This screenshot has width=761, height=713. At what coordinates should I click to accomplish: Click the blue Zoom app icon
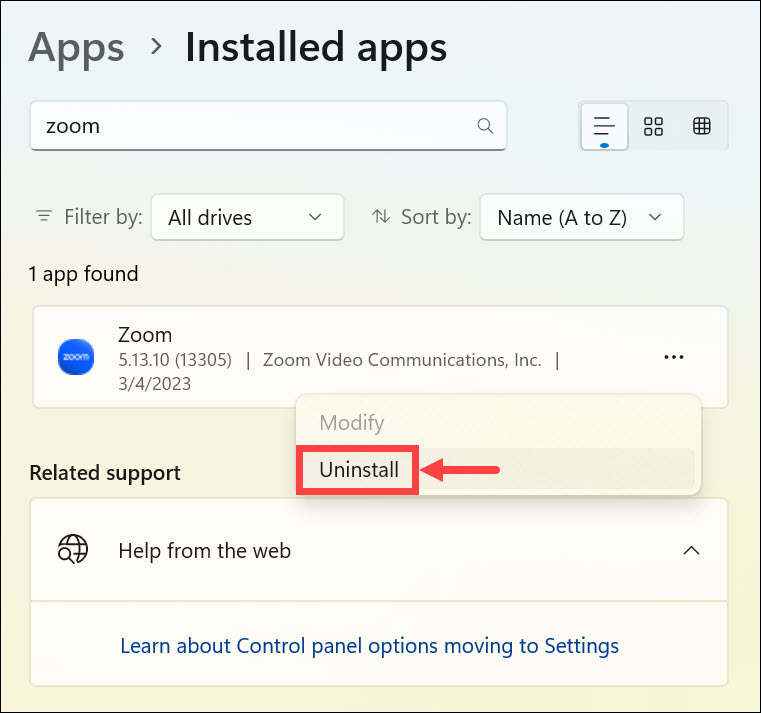pyautogui.click(x=76, y=357)
